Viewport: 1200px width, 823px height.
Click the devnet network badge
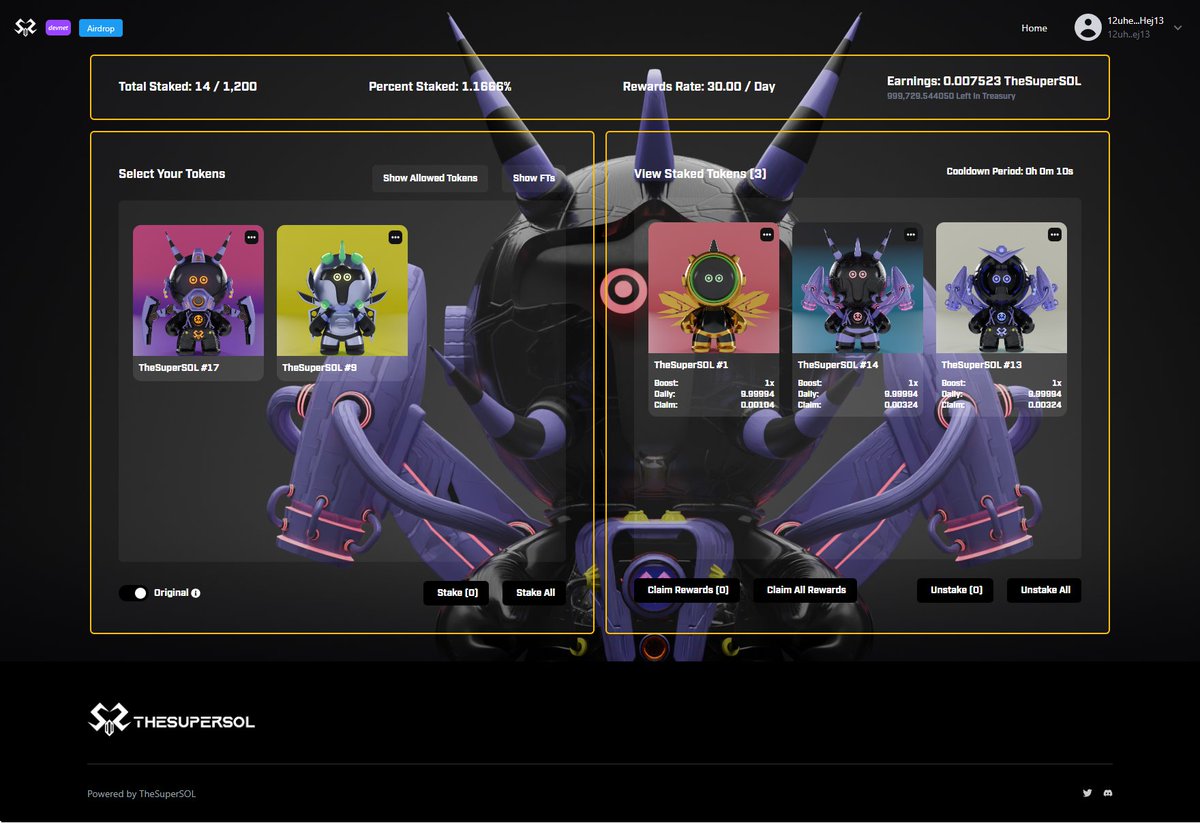tap(58, 28)
